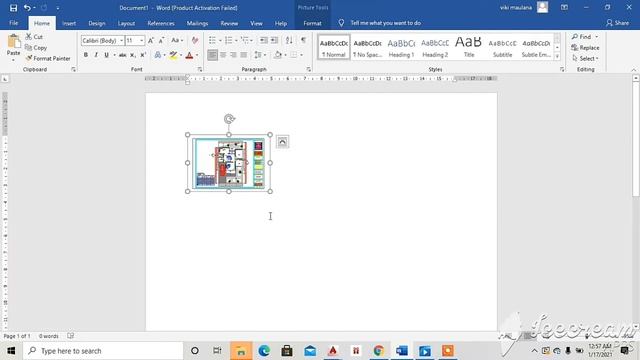This screenshot has width=640, height=360.
Task: Click the taskbar search box
Action: click(103, 351)
